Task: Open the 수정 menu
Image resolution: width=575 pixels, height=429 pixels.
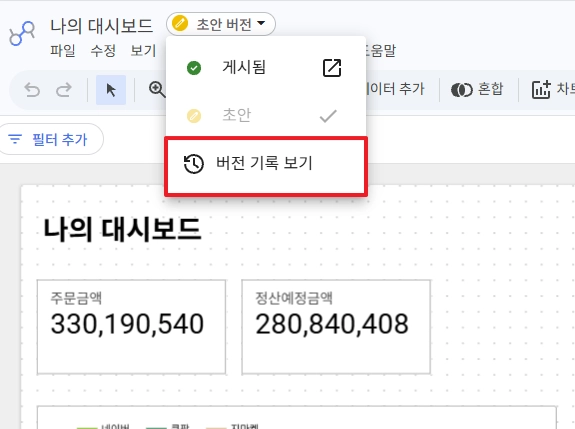Action: 103,50
